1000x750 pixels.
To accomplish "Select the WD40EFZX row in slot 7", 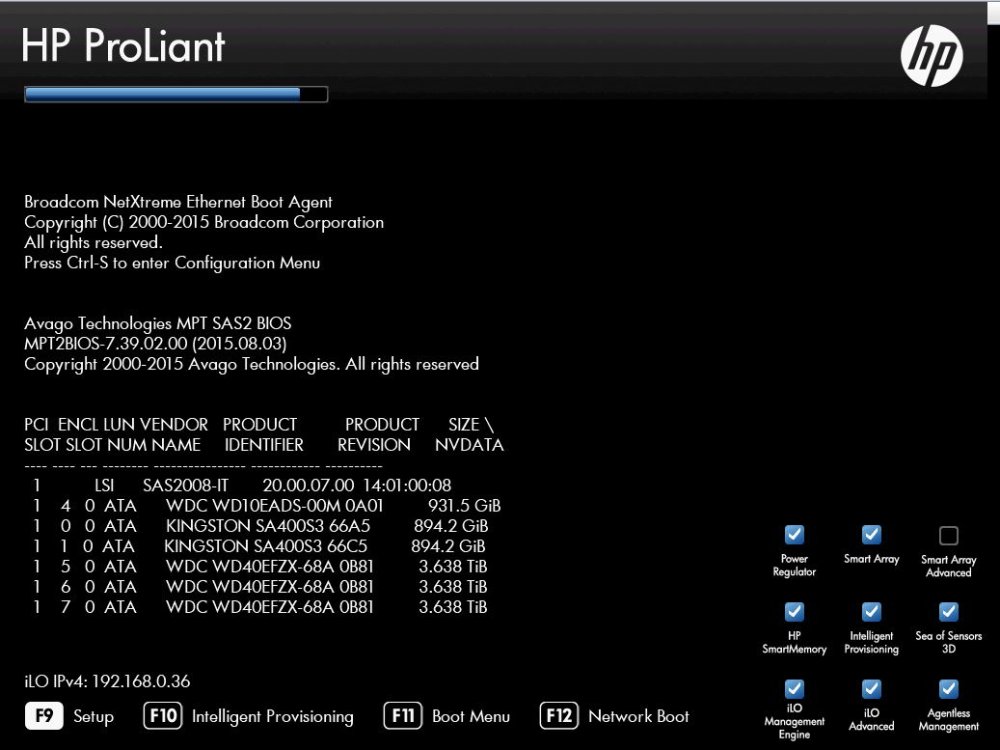I will pos(260,607).
